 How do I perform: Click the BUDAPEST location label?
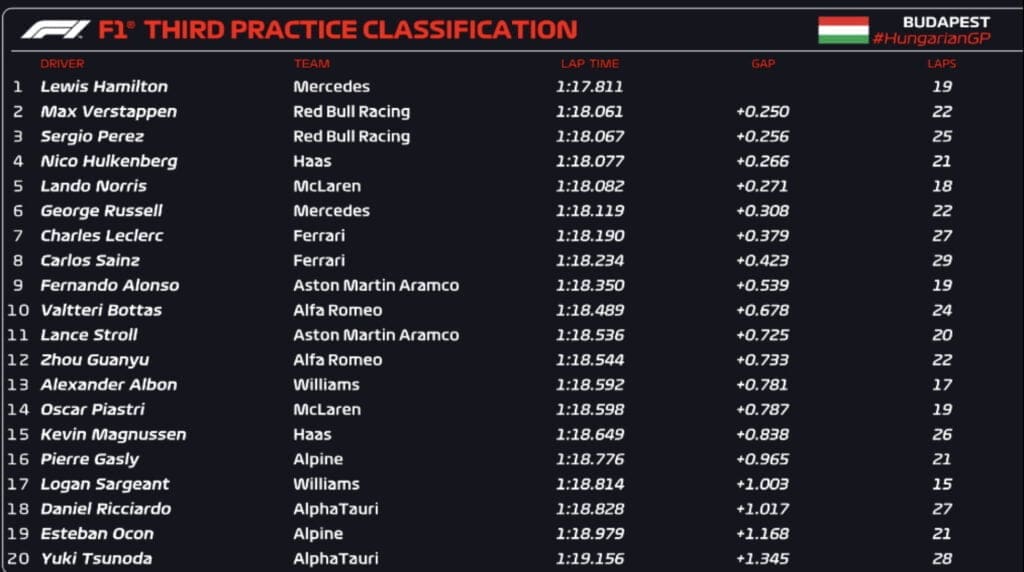tap(946, 22)
